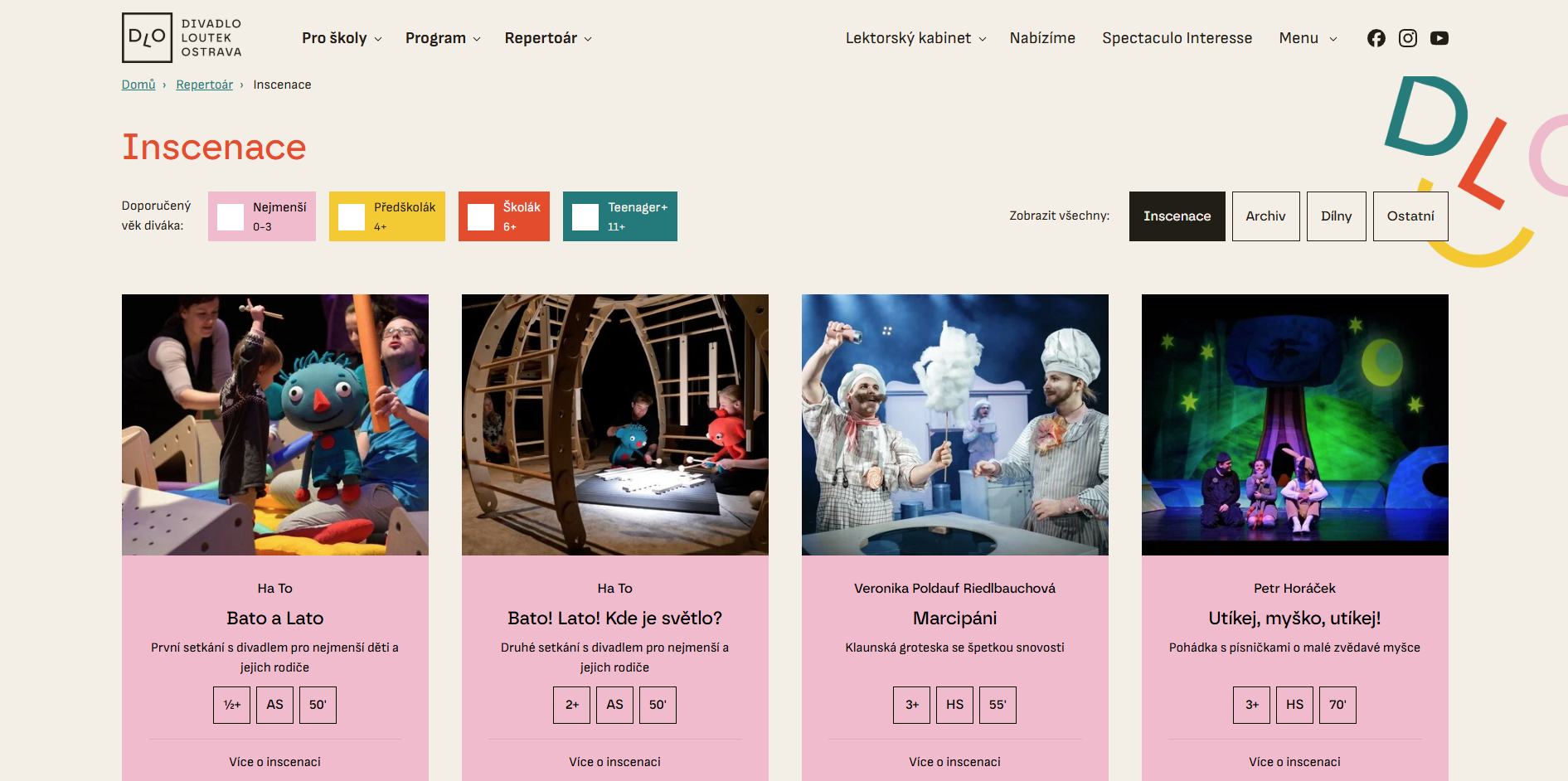
Task: Open Více o inscenaci for Marcipáni
Action: click(954, 762)
